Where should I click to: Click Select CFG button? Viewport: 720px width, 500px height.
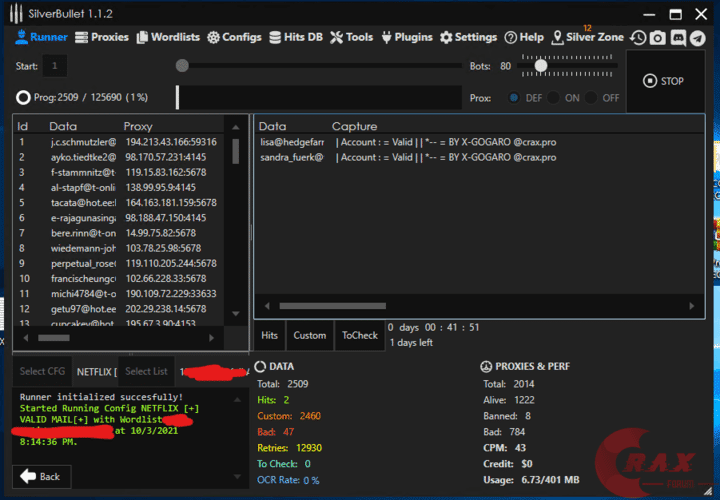click(x=42, y=371)
